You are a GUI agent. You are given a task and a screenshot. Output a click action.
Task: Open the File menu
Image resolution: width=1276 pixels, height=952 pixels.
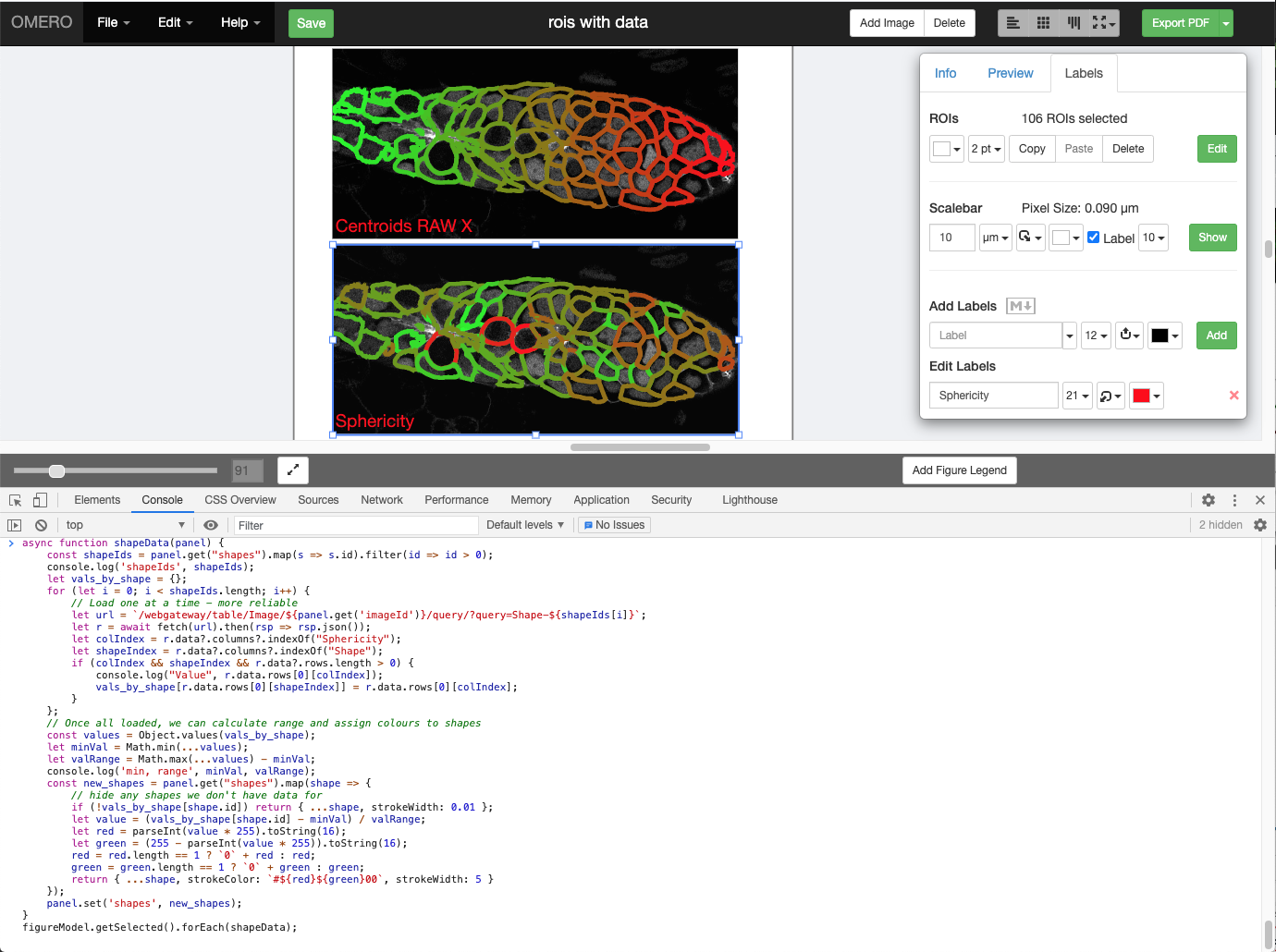tap(114, 22)
